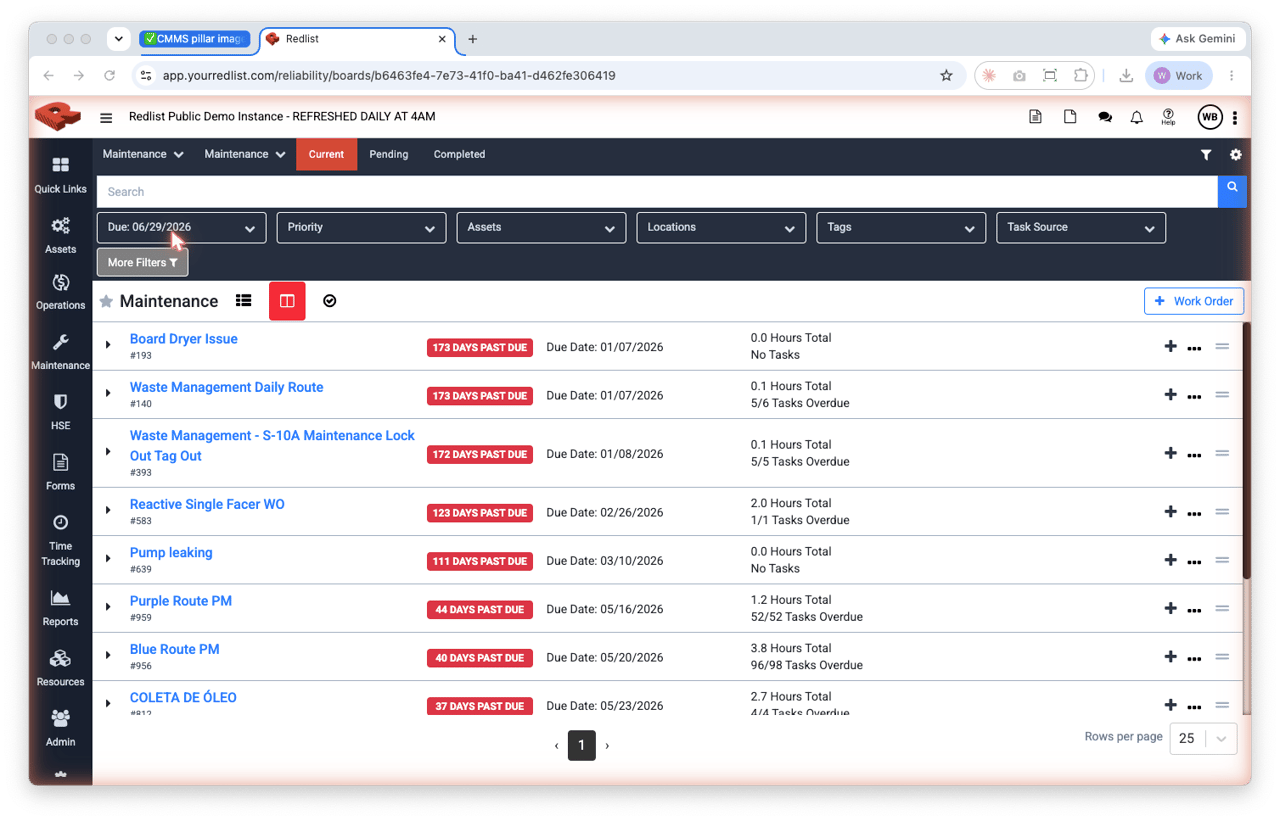Click the WB user avatar
1280x821 pixels.
click(x=1209, y=117)
